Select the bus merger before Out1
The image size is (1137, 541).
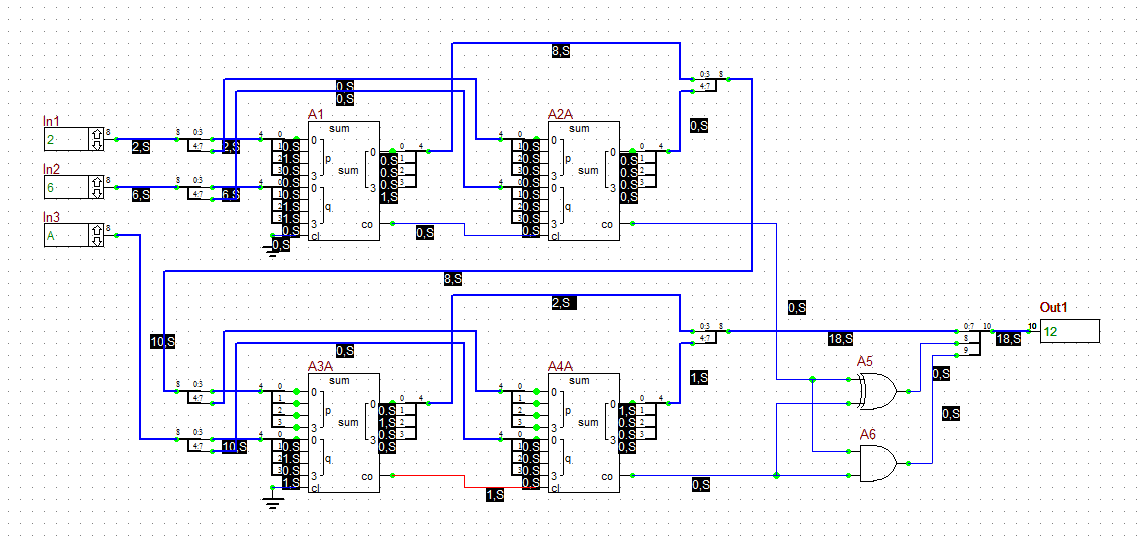971,339
